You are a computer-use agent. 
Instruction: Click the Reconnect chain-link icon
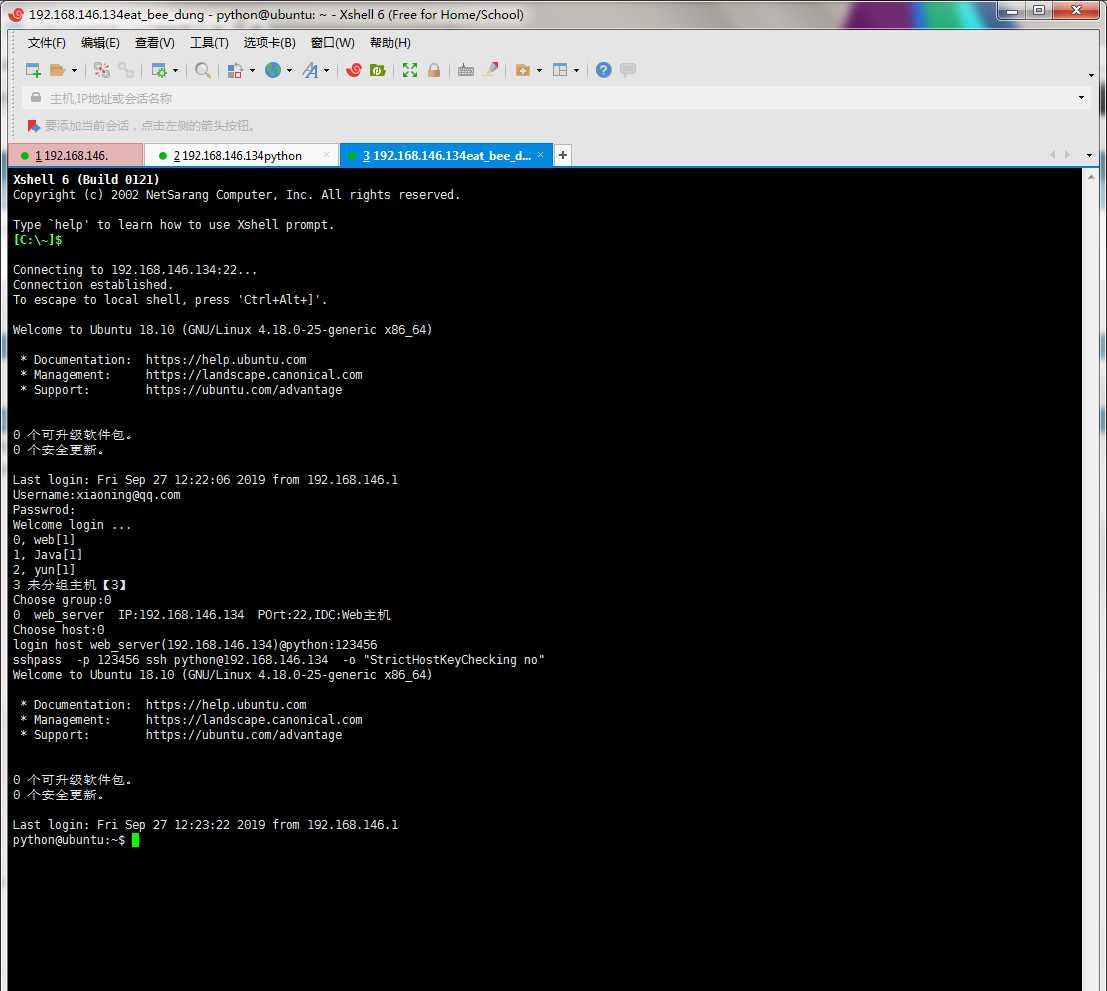[126, 70]
